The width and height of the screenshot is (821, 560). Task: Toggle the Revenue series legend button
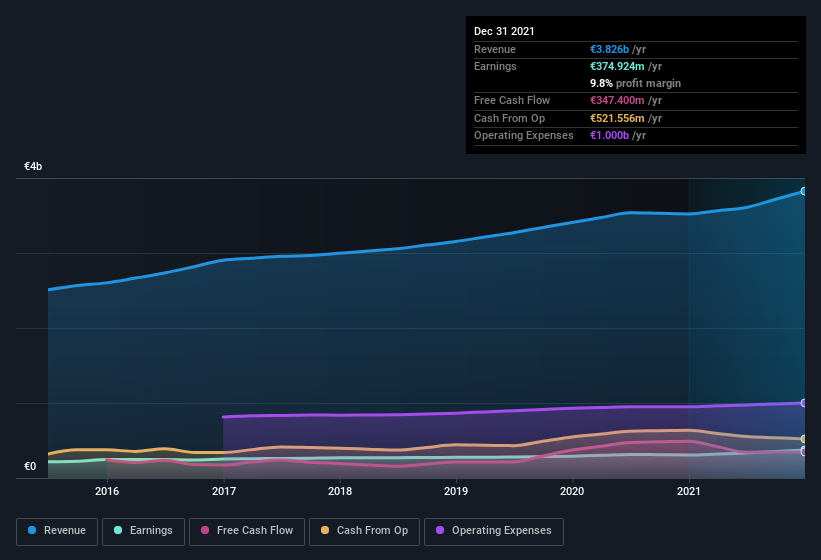click(57, 531)
